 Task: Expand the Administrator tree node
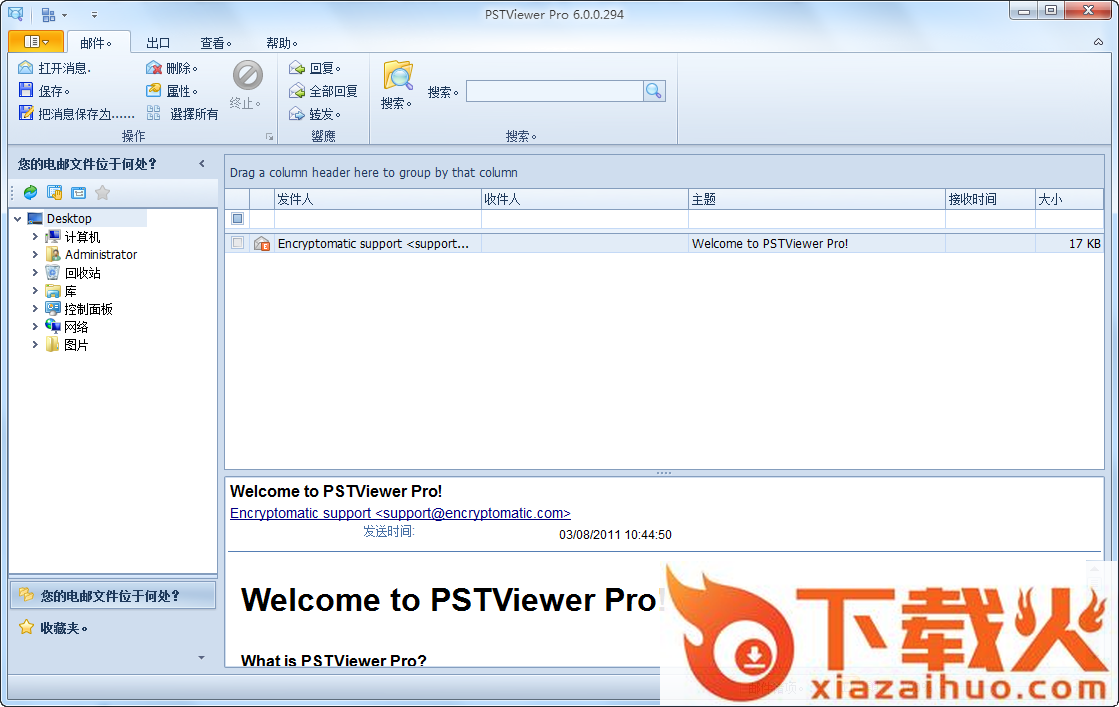click(x=35, y=254)
